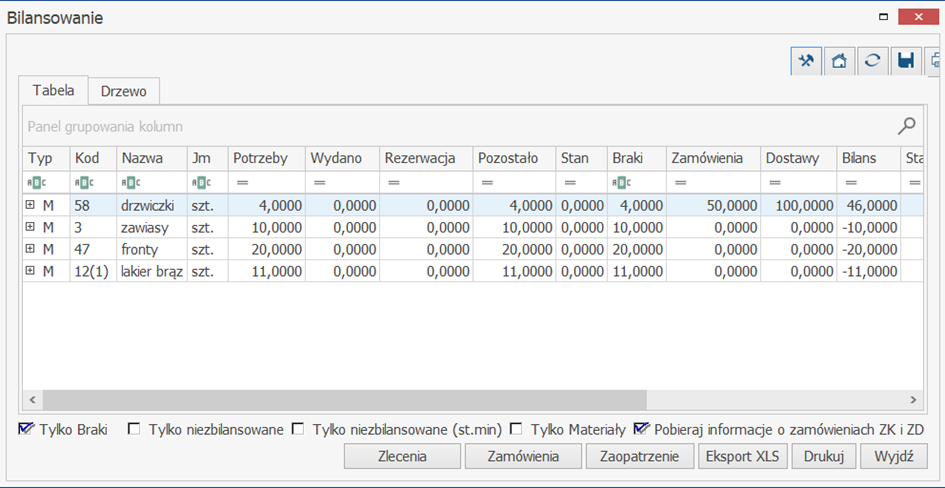Expand the drzwiczki row
945x488 pixels.
point(30,205)
